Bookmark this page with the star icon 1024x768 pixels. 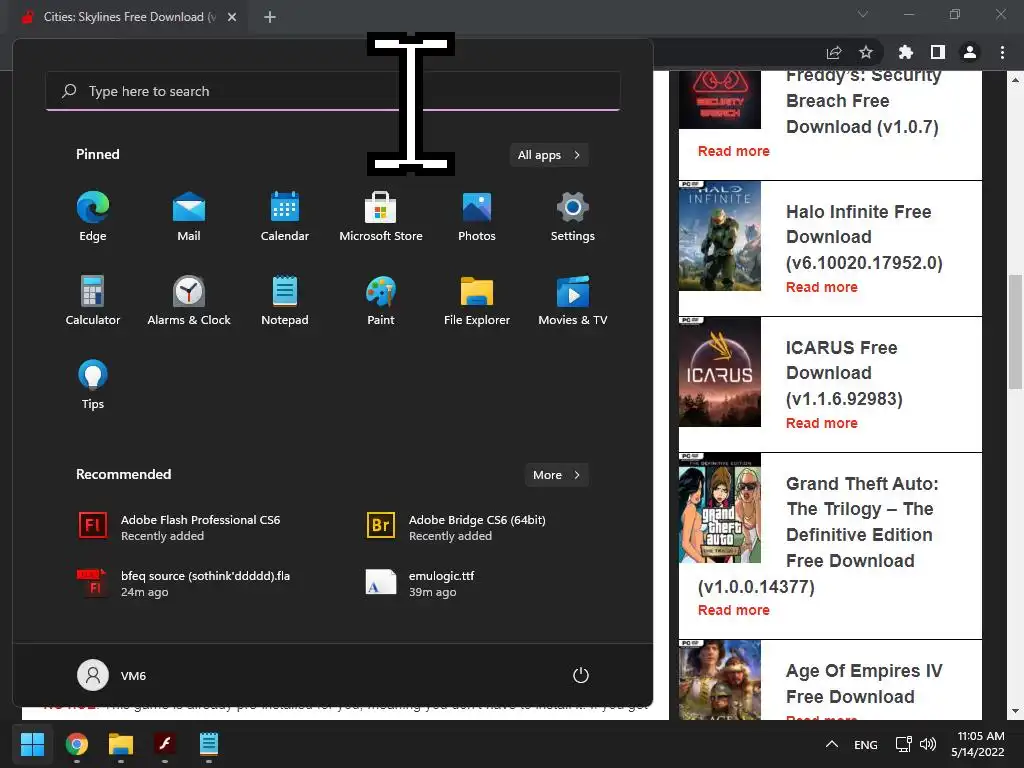point(866,52)
